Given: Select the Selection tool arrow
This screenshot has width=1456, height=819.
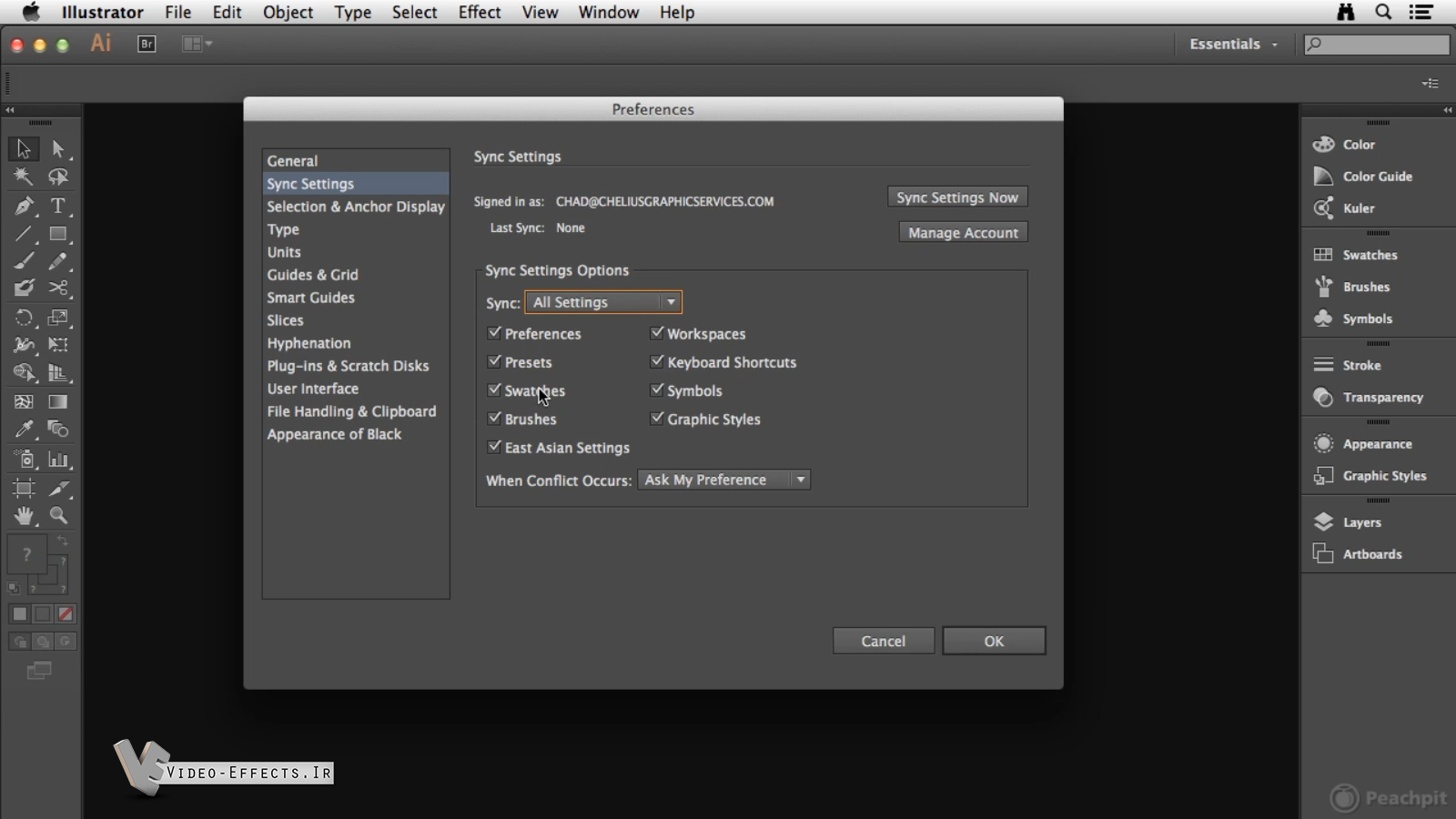Looking at the screenshot, I should 24,148.
